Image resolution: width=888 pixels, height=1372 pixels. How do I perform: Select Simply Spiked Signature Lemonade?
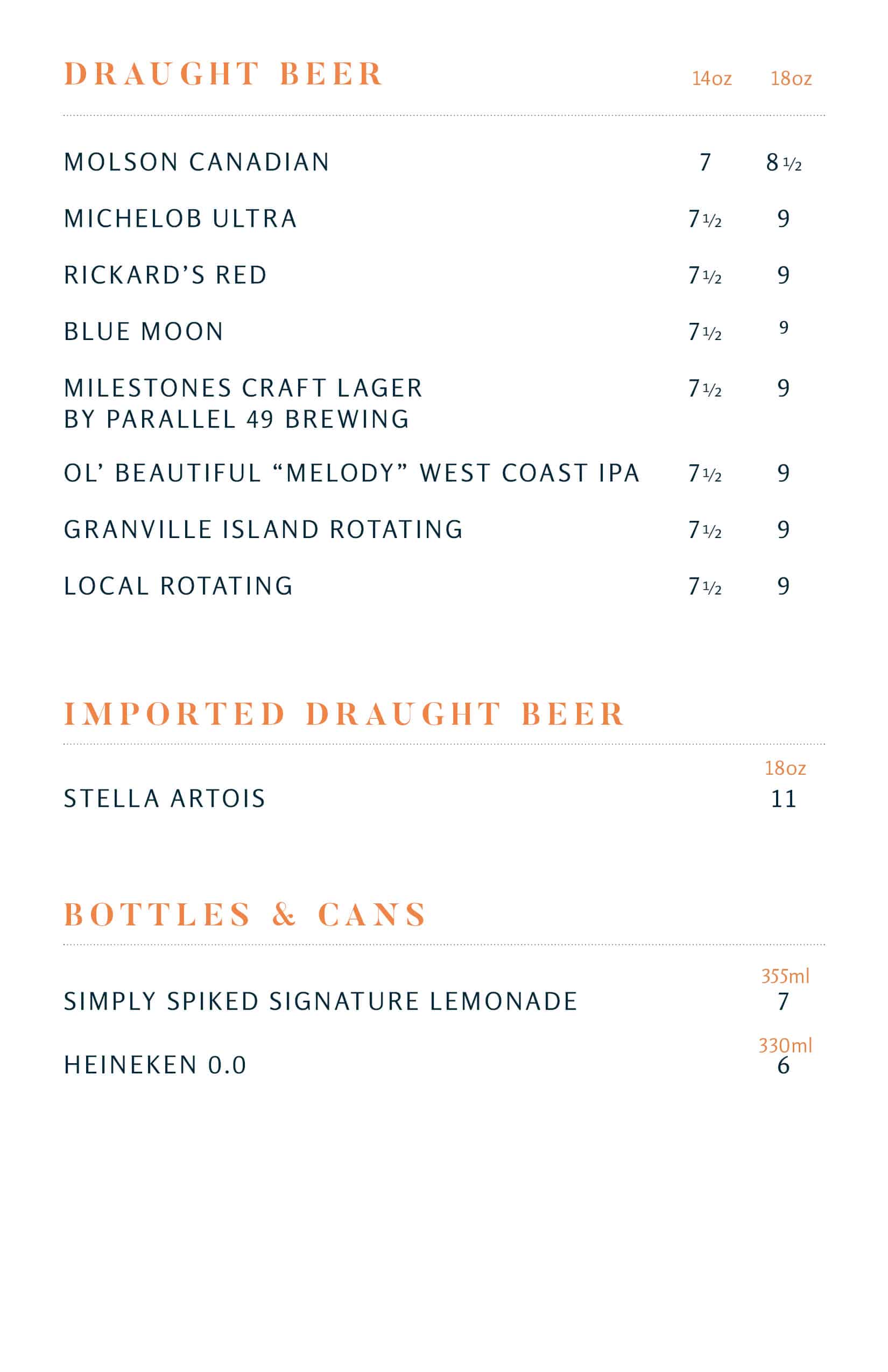(321, 1001)
